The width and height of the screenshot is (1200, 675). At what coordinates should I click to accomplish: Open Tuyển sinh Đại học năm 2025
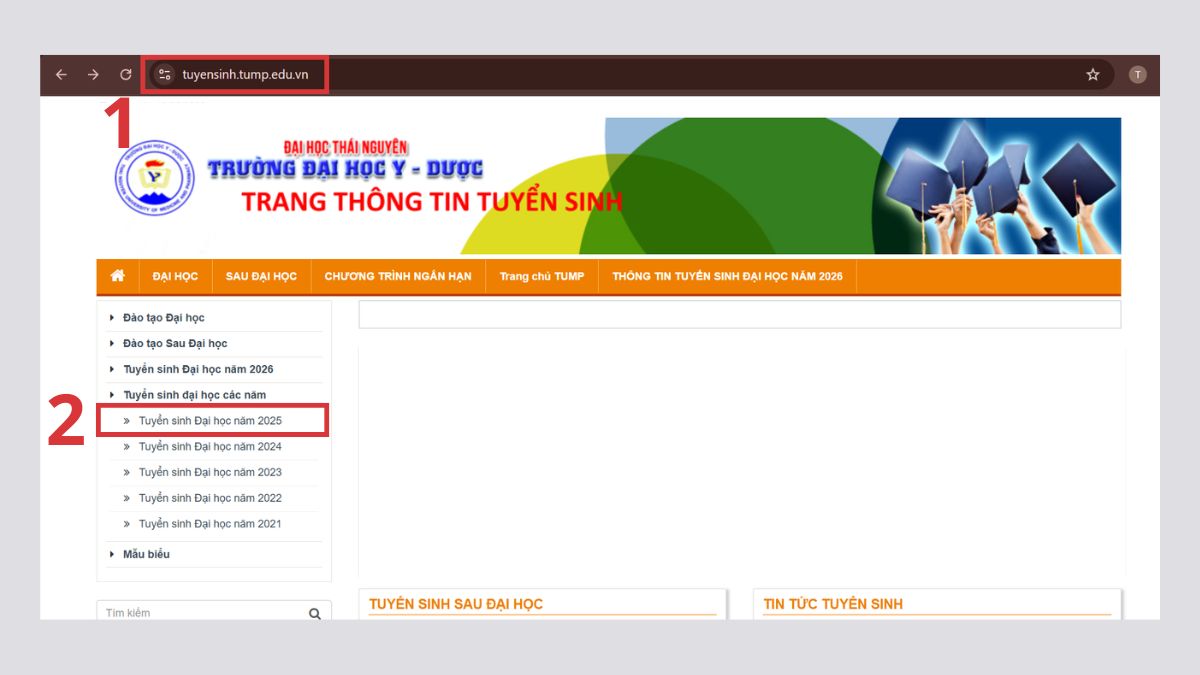tap(210, 421)
